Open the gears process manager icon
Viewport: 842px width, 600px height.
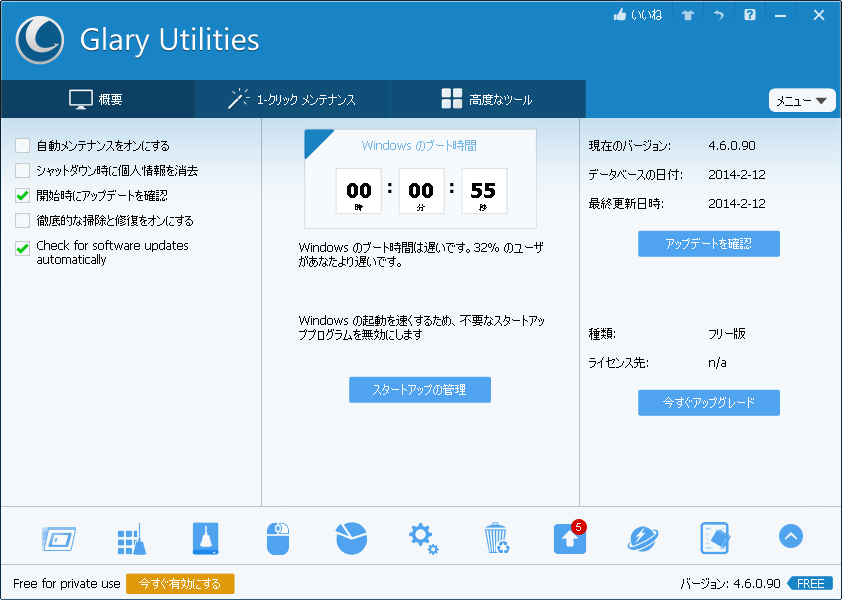pyautogui.click(x=424, y=539)
